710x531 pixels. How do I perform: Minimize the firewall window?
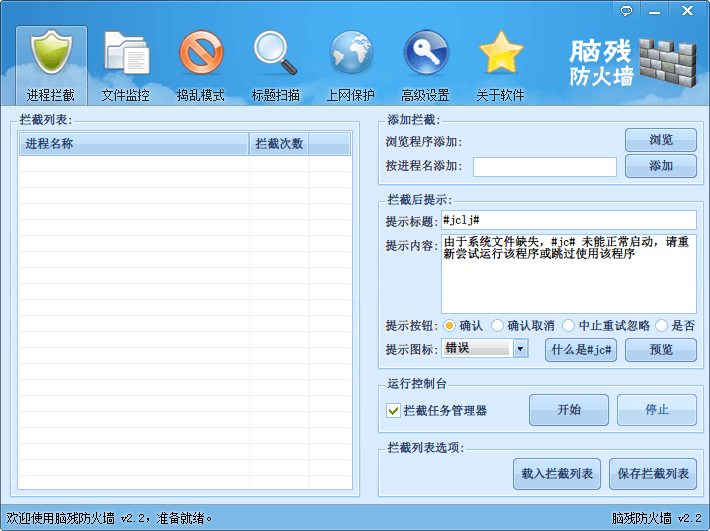tap(654, 10)
